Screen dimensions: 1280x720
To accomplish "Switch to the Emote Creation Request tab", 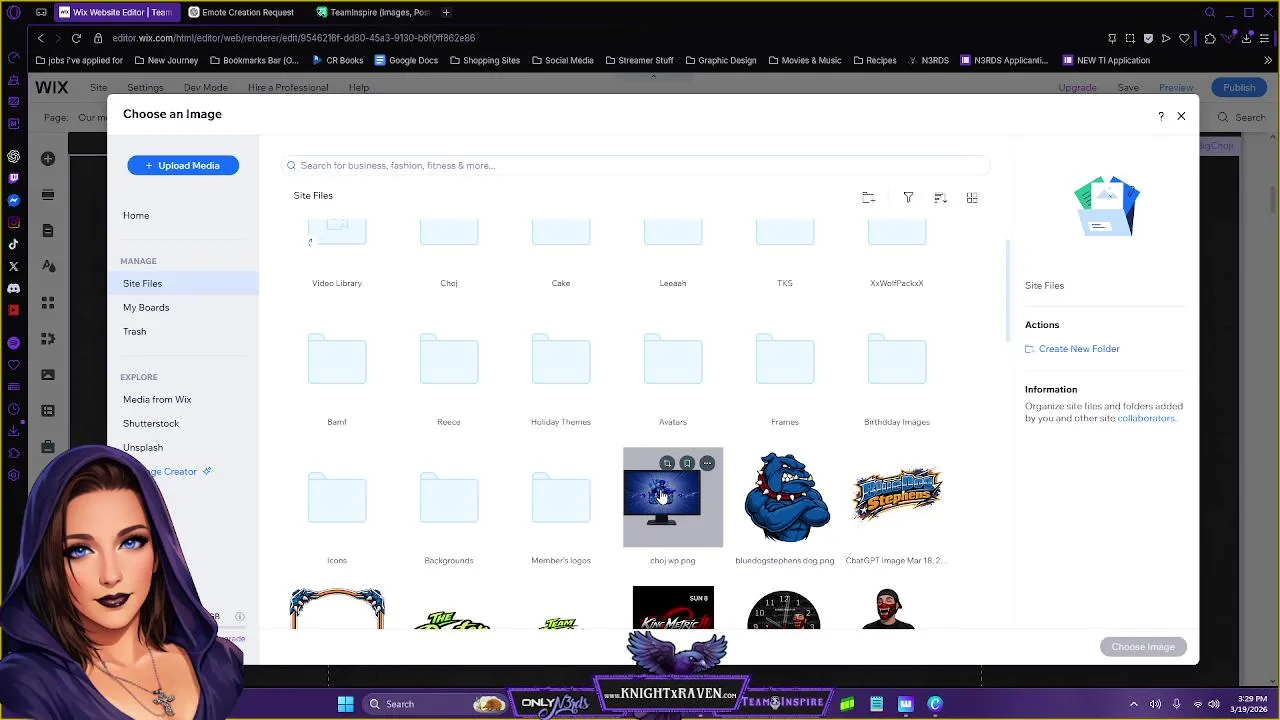I will pos(243,13).
